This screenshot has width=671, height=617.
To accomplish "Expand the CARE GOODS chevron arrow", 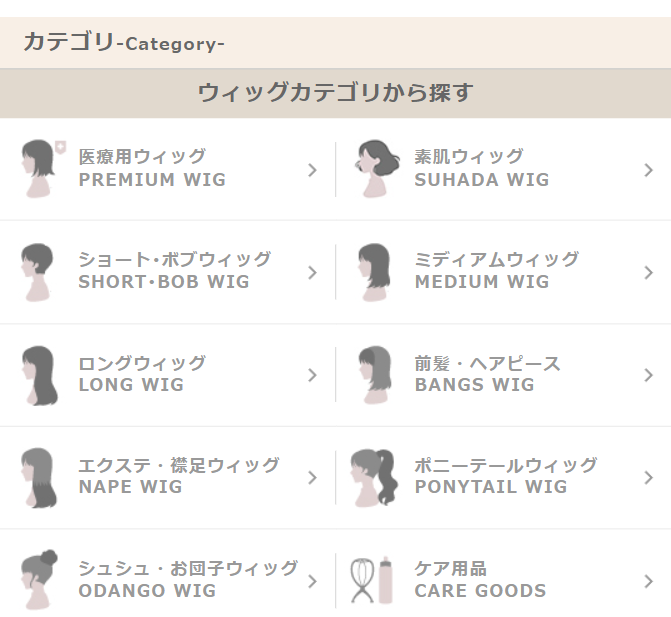I will click(x=648, y=581).
